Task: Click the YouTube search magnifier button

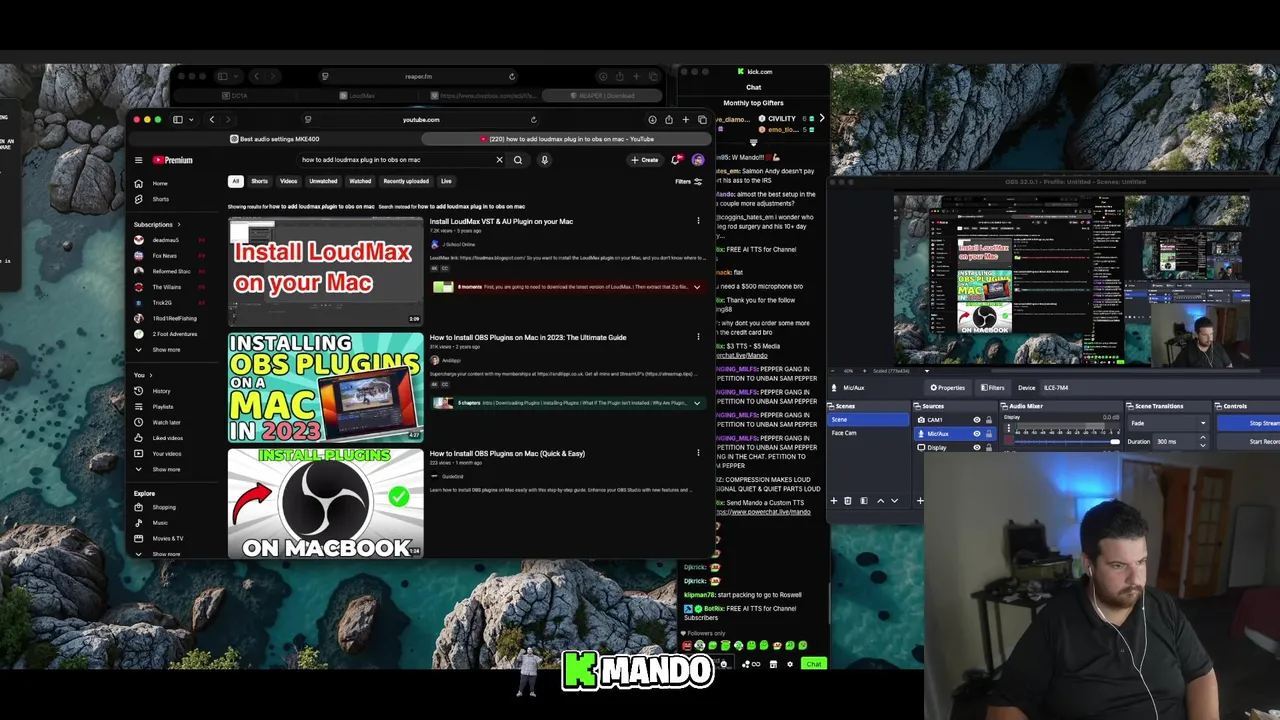Action: pos(518,160)
